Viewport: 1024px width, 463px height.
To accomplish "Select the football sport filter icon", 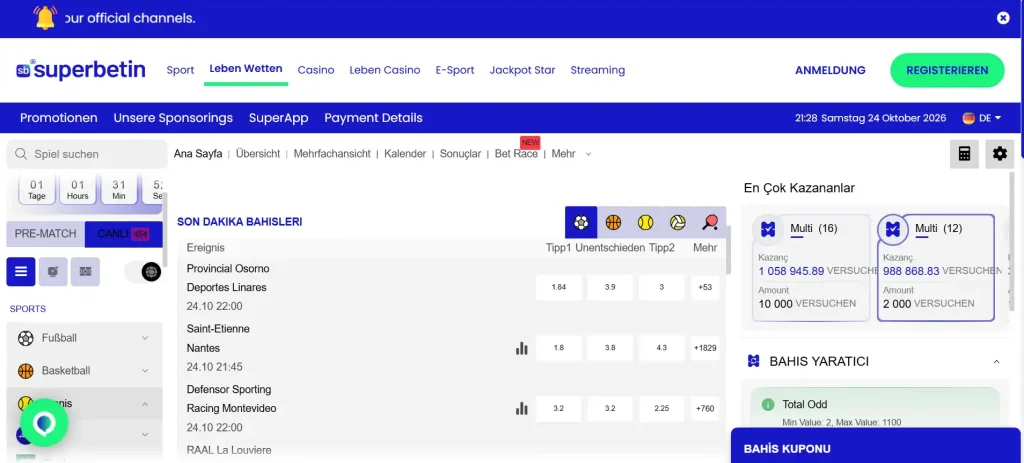I will tap(581, 223).
